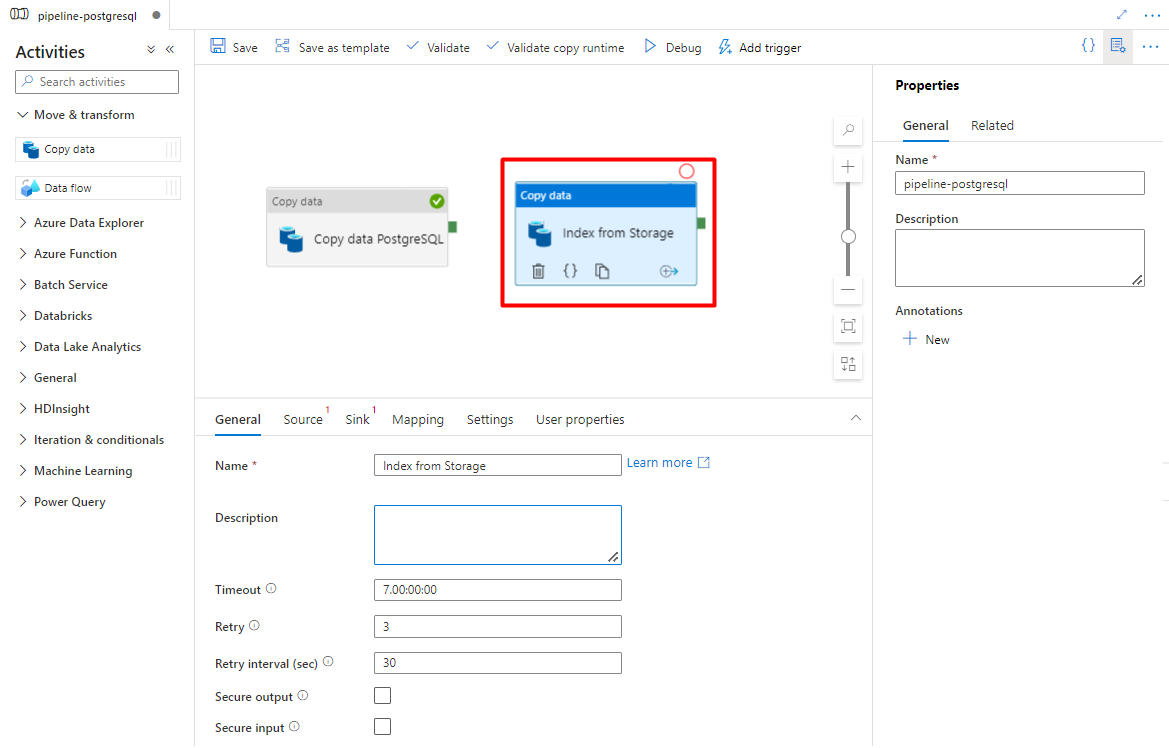
Task: Click the pipeline Name field in Properties
Action: point(1019,183)
